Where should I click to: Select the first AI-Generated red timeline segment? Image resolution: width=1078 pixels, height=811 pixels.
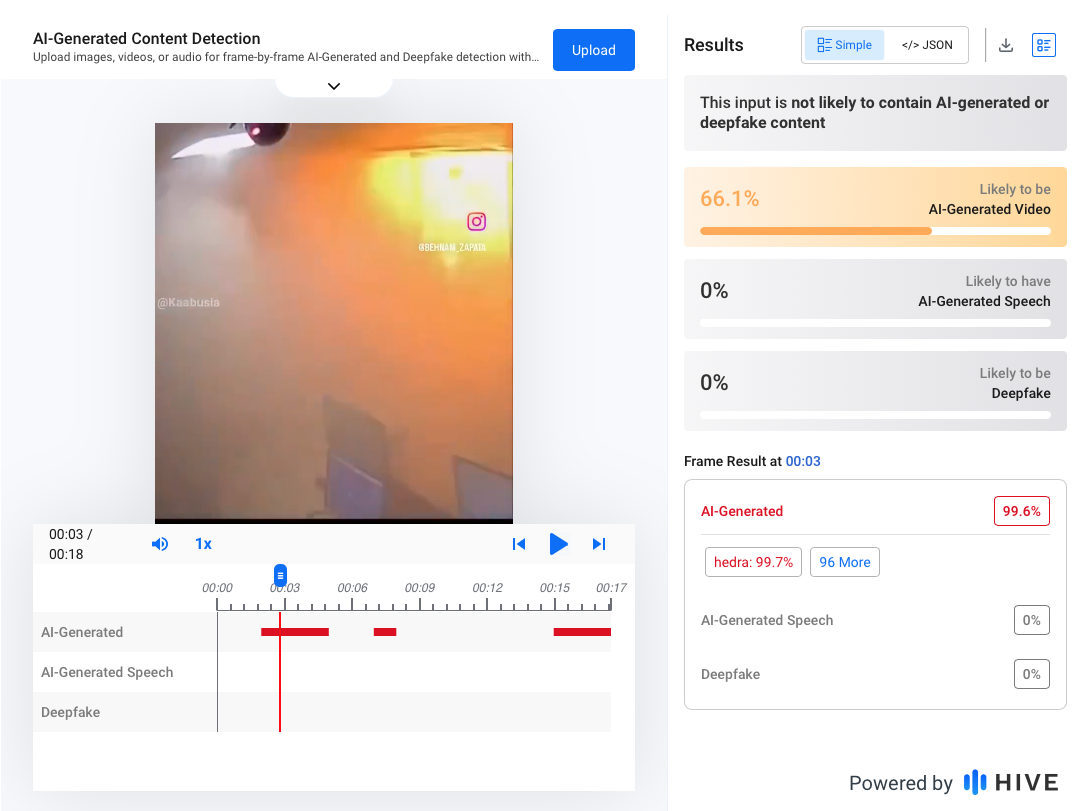click(x=295, y=632)
